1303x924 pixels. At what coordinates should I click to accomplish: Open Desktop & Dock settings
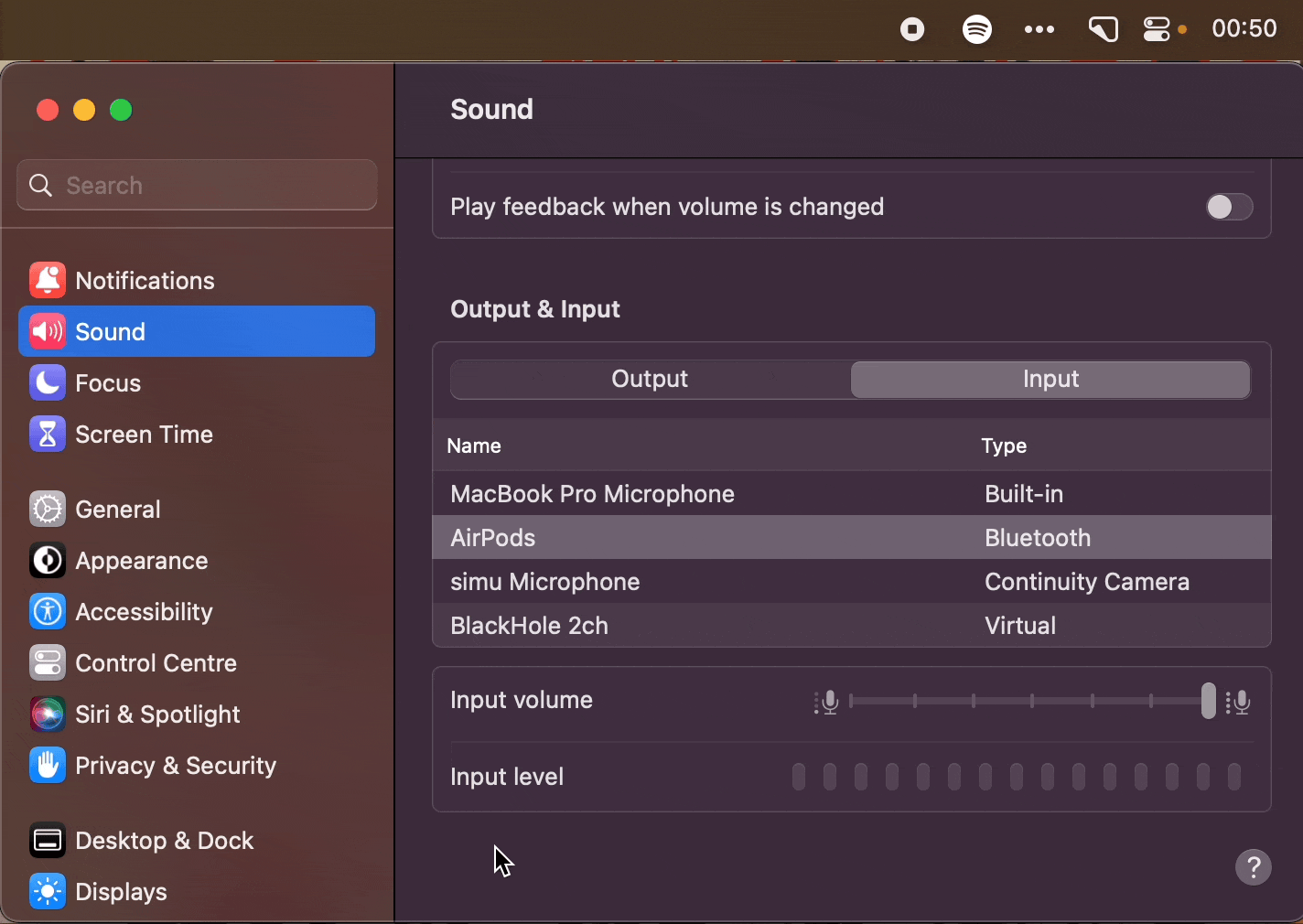[x=47, y=840]
